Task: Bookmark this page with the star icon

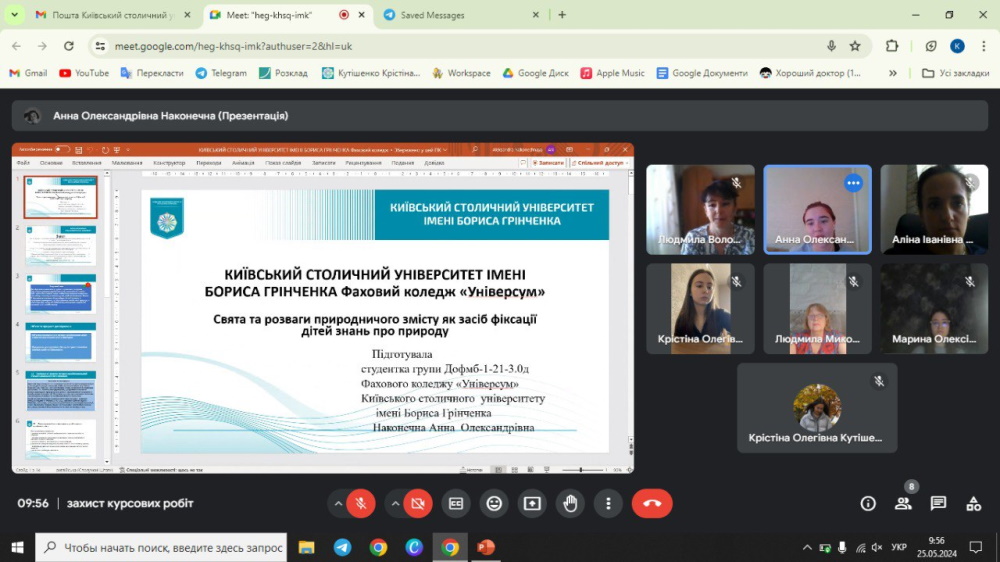Action: coord(855,46)
